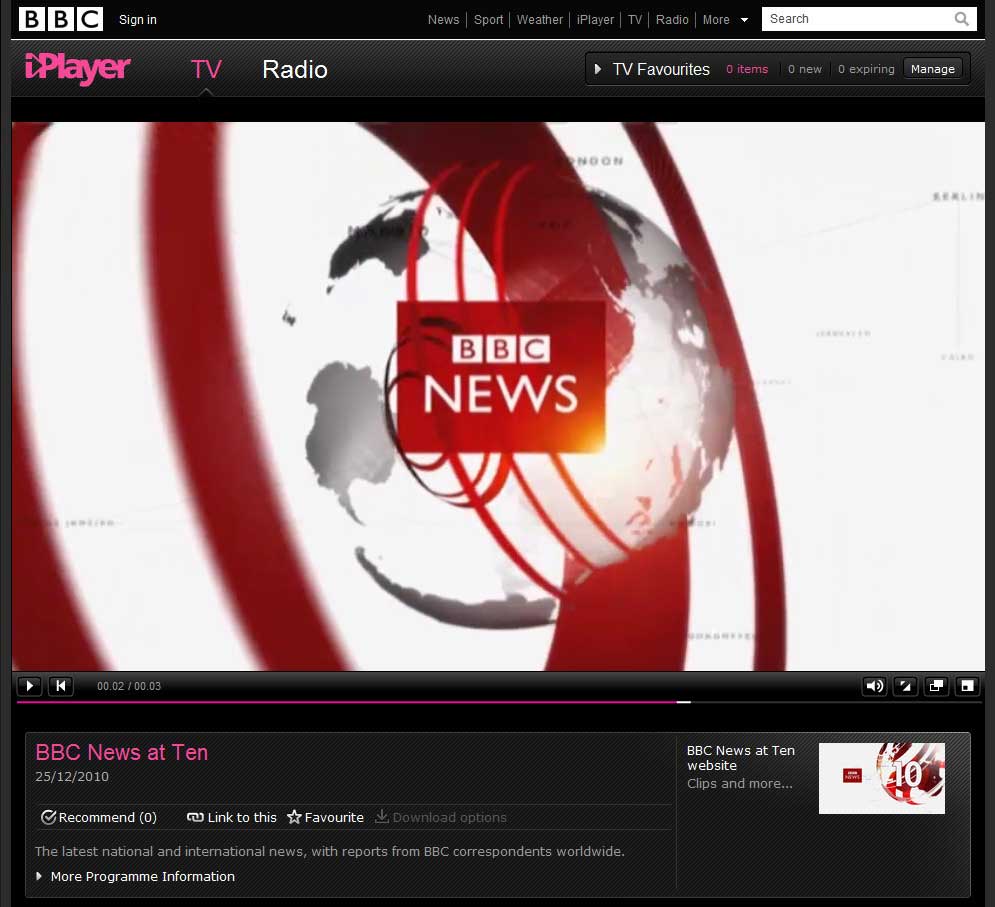Click the main video playback area

point(498,396)
